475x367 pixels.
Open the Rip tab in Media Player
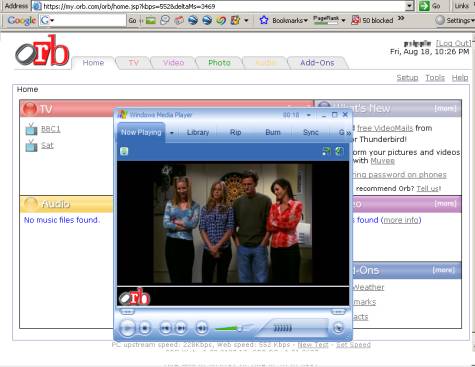coord(235,132)
